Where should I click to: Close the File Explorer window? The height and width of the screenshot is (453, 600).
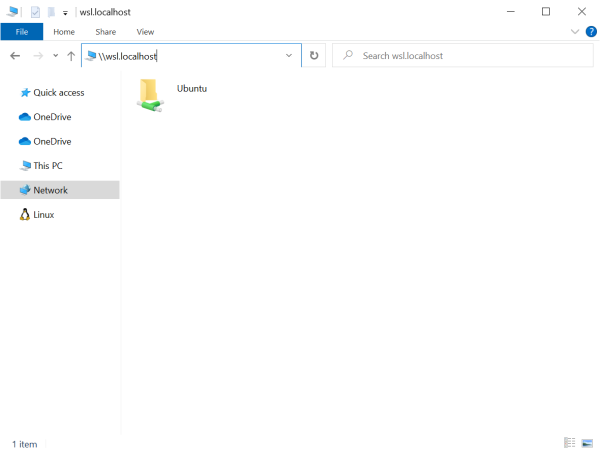click(x=582, y=11)
